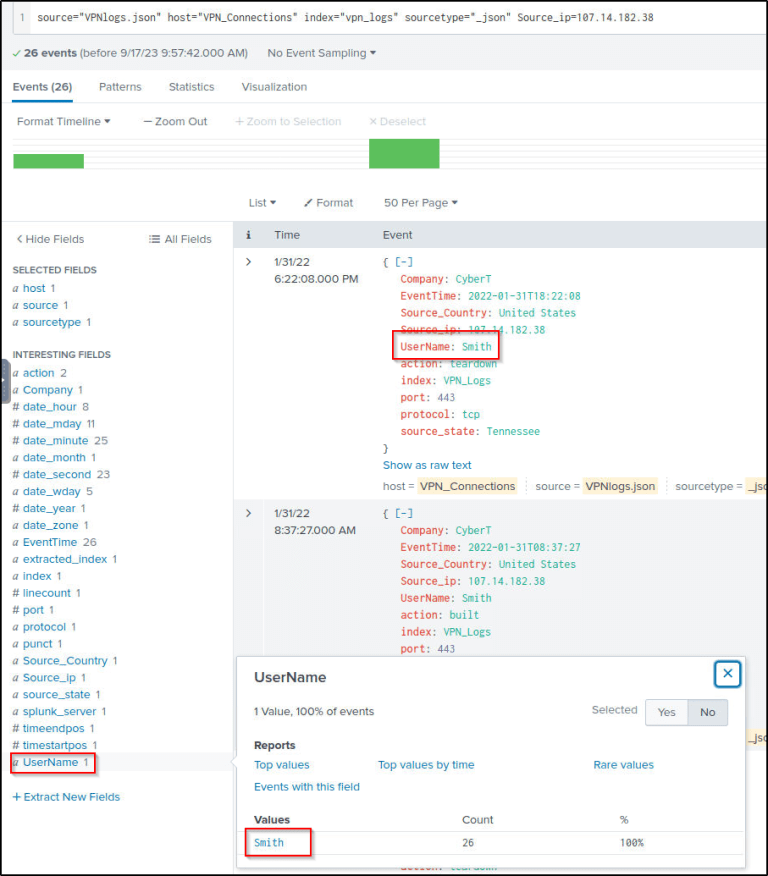Click the selected green timeline bar
The width and height of the screenshot is (768, 876).
[x=404, y=154]
